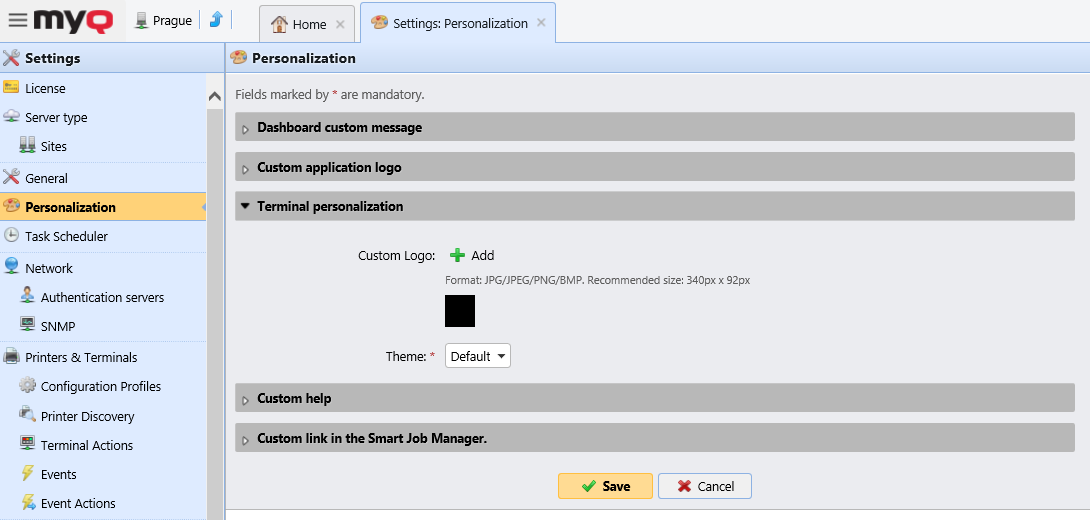Image resolution: width=1090 pixels, height=520 pixels.
Task: Close the Settings: Personalization tab
Action: (542, 22)
